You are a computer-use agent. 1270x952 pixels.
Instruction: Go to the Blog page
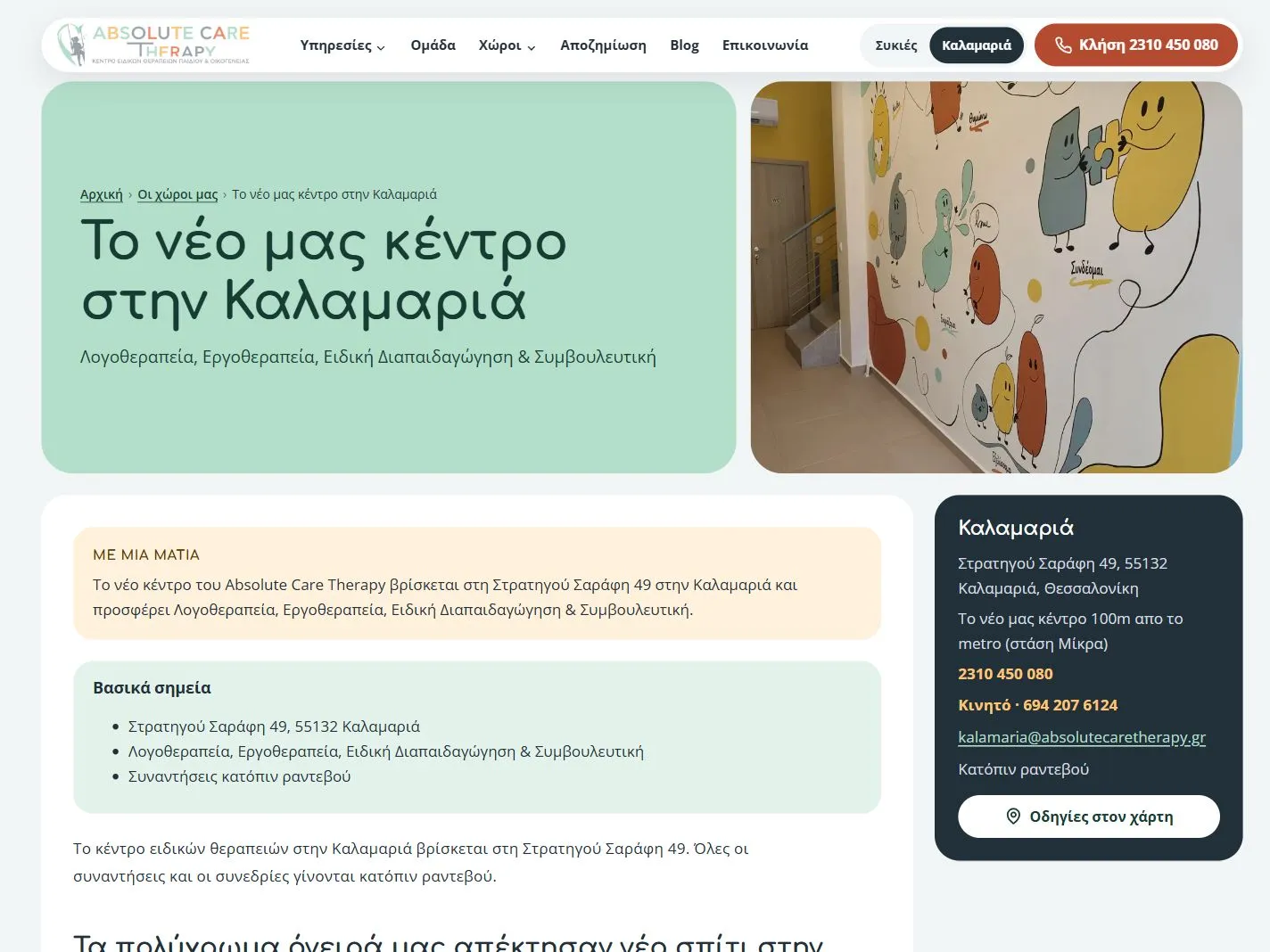[684, 45]
